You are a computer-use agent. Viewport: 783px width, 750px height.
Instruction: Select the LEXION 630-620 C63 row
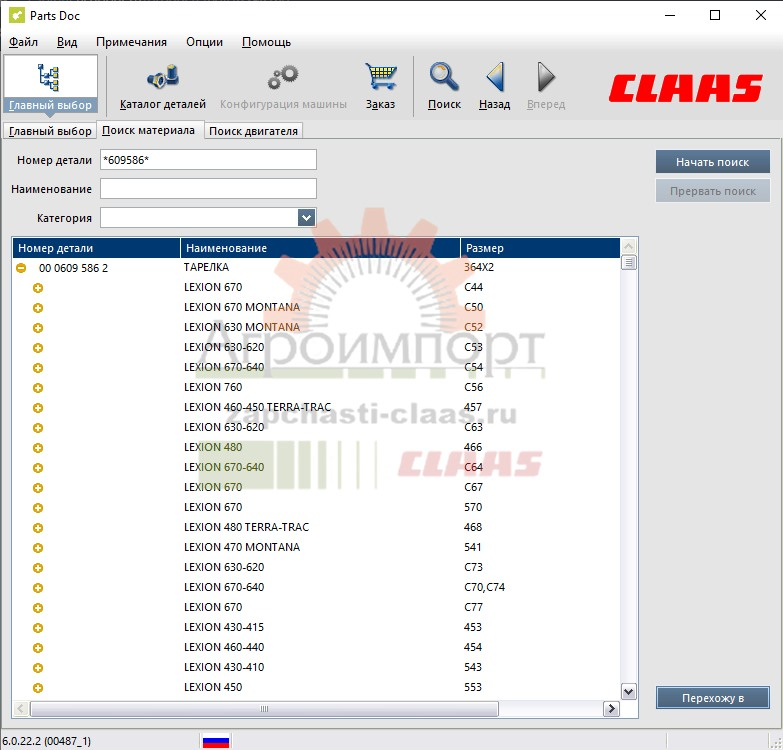(316, 427)
